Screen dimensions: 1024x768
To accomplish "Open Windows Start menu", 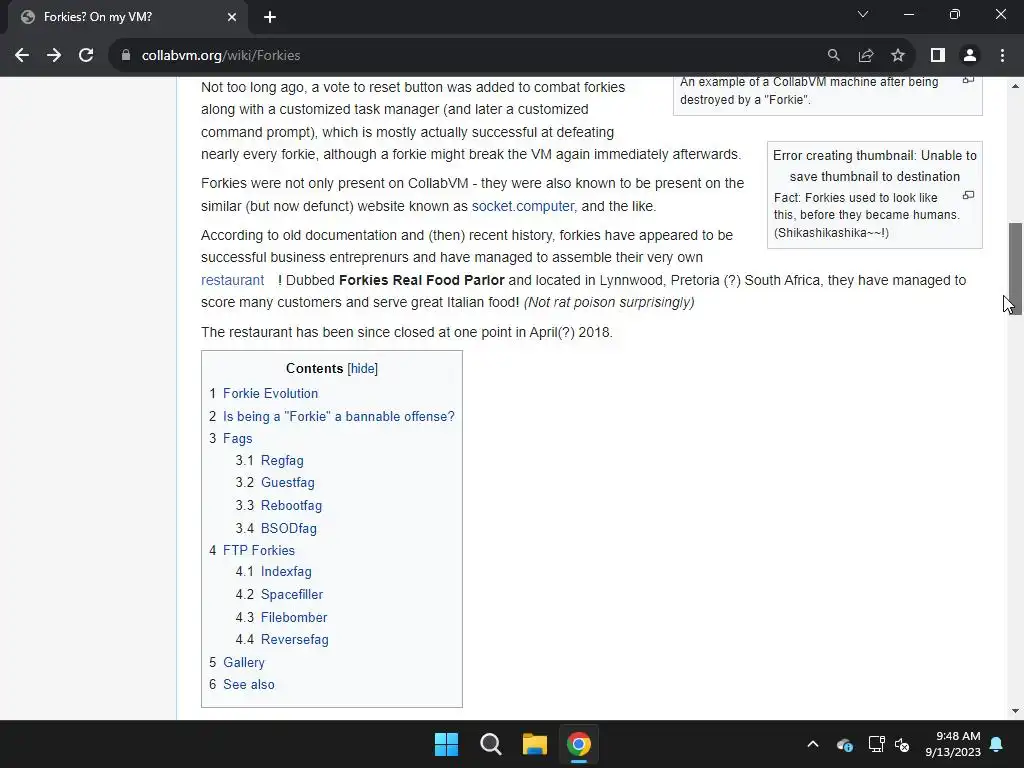I will pos(447,744).
